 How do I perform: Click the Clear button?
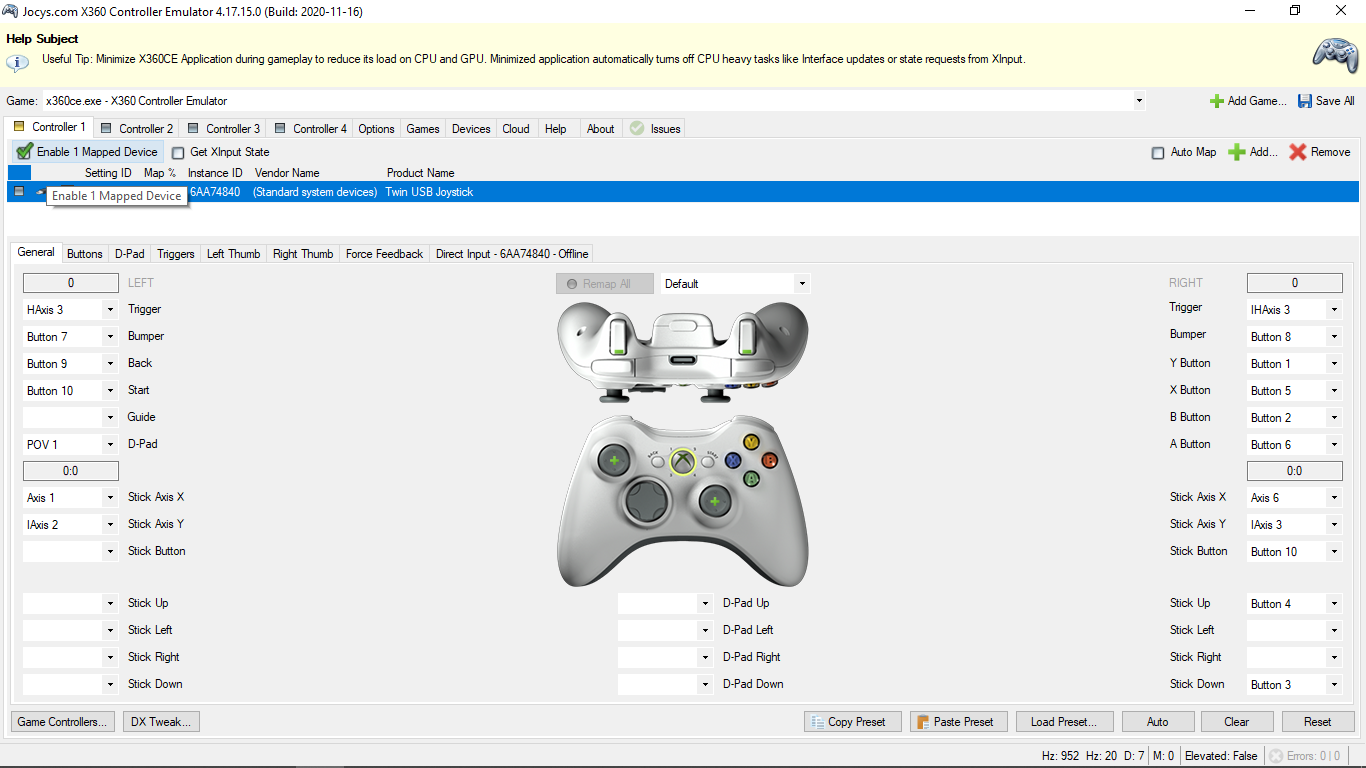pyautogui.click(x=1237, y=722)
